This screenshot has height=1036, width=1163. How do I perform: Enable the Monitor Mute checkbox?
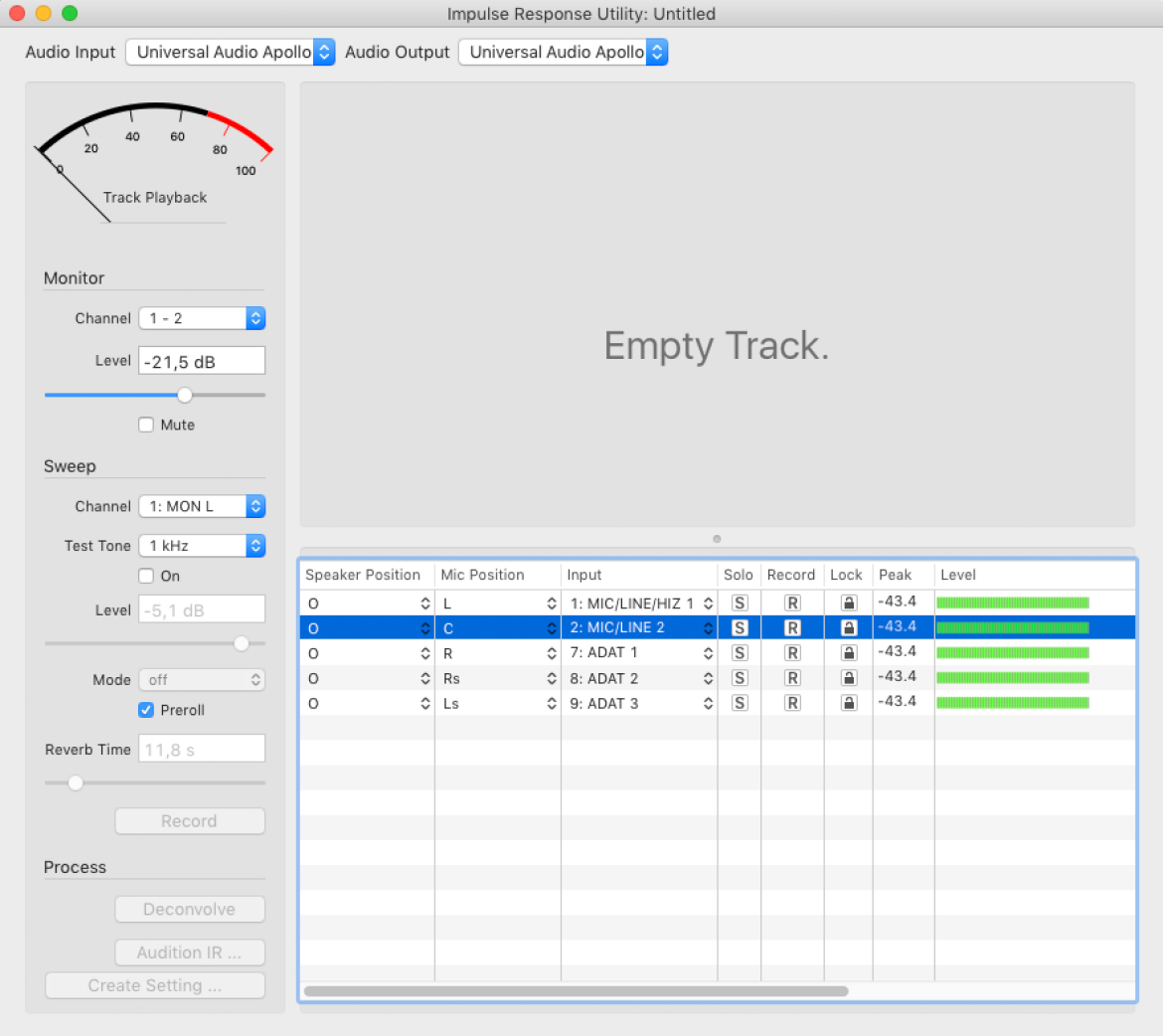(146, 425)
